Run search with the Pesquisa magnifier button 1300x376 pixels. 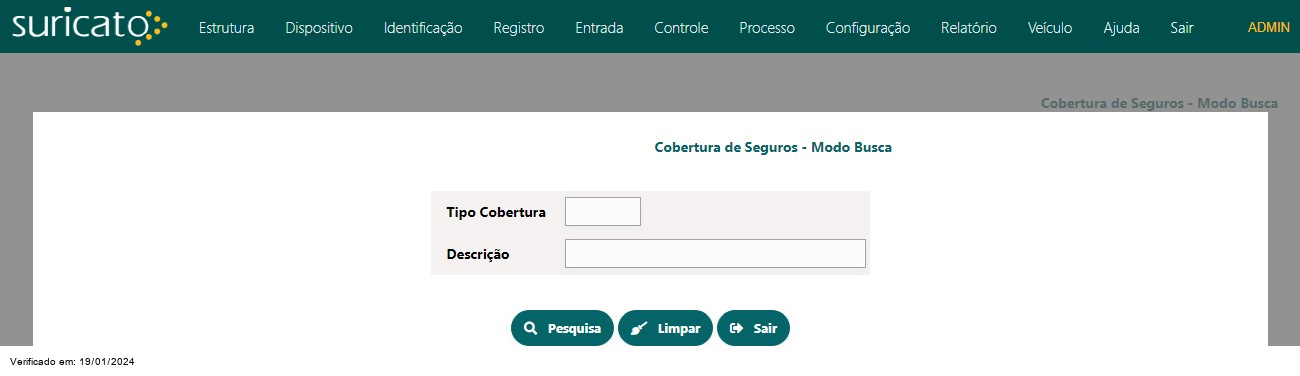(562, 328)
